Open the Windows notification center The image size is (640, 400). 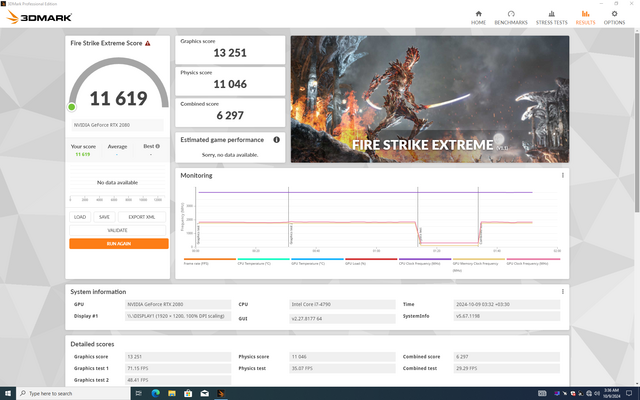(631, 392)
